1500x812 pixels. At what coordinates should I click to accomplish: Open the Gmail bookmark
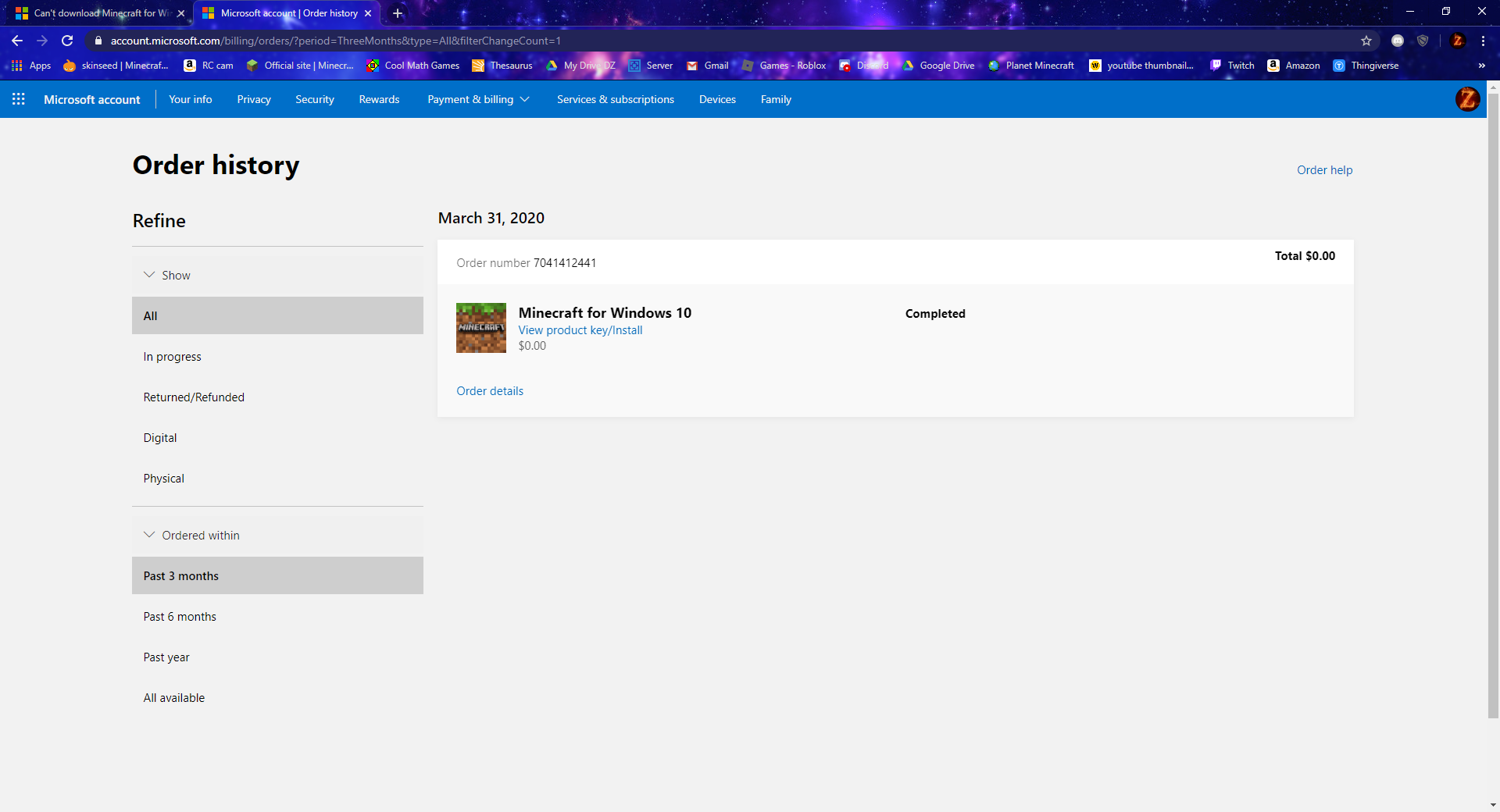tap(708, 66)
